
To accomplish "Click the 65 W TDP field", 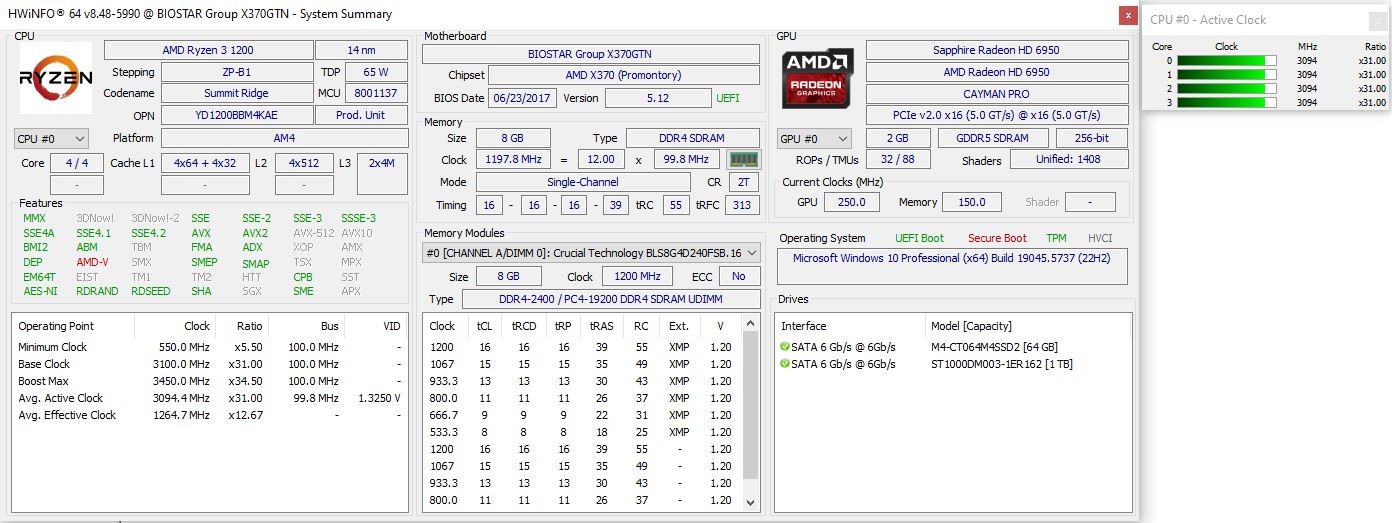I will click(376, 72).
